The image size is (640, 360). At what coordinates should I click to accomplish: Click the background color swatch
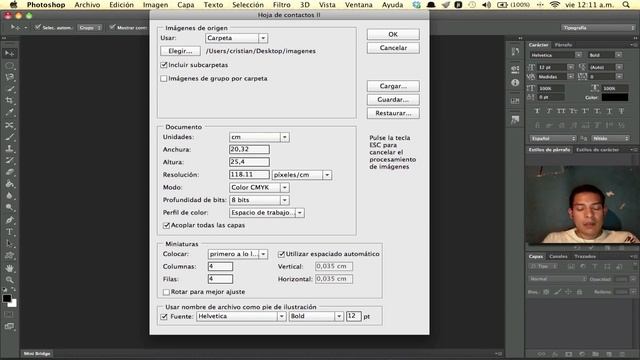pyautogui.click(x=13, y=304)
